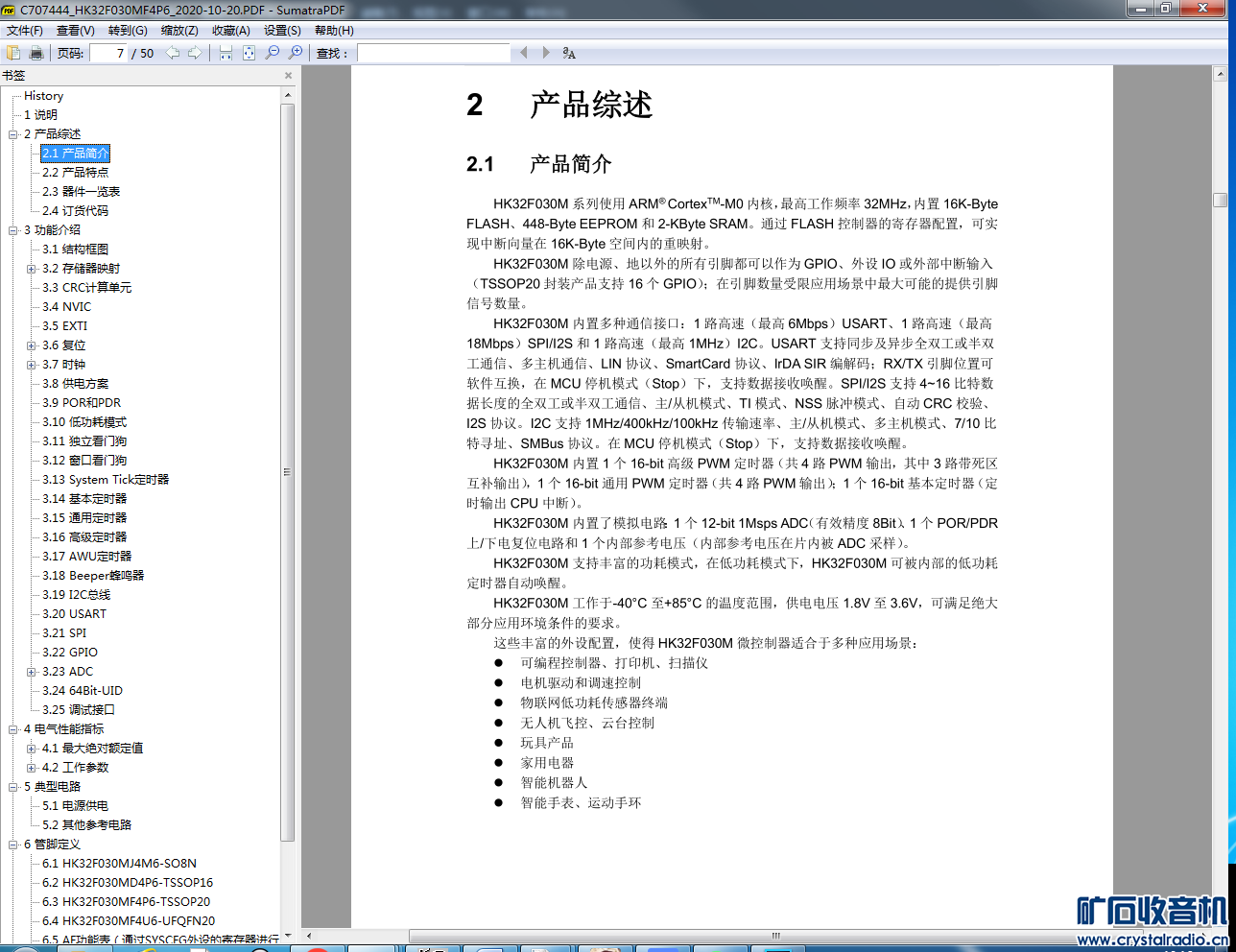The height and width of the screenshot is (952, 1236).
Task: Select the '1 说明' bookmark
Action: (40, 115)
